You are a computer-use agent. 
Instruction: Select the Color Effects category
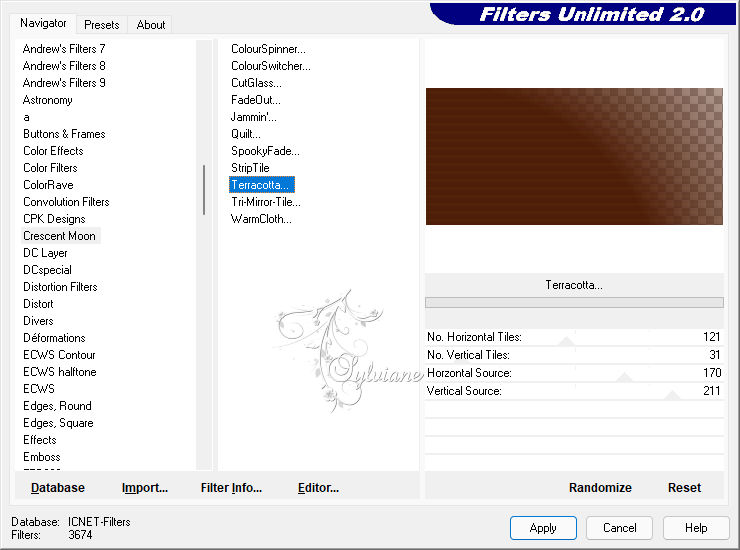point(53,151)
